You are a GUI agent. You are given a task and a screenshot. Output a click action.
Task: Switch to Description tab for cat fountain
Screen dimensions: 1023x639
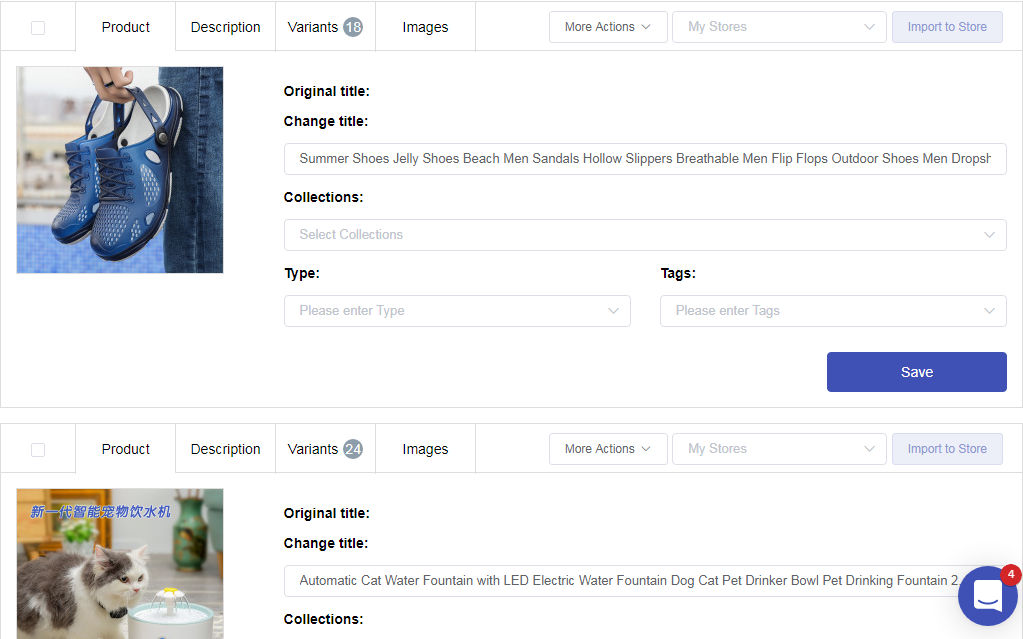(x=225, y=449)
